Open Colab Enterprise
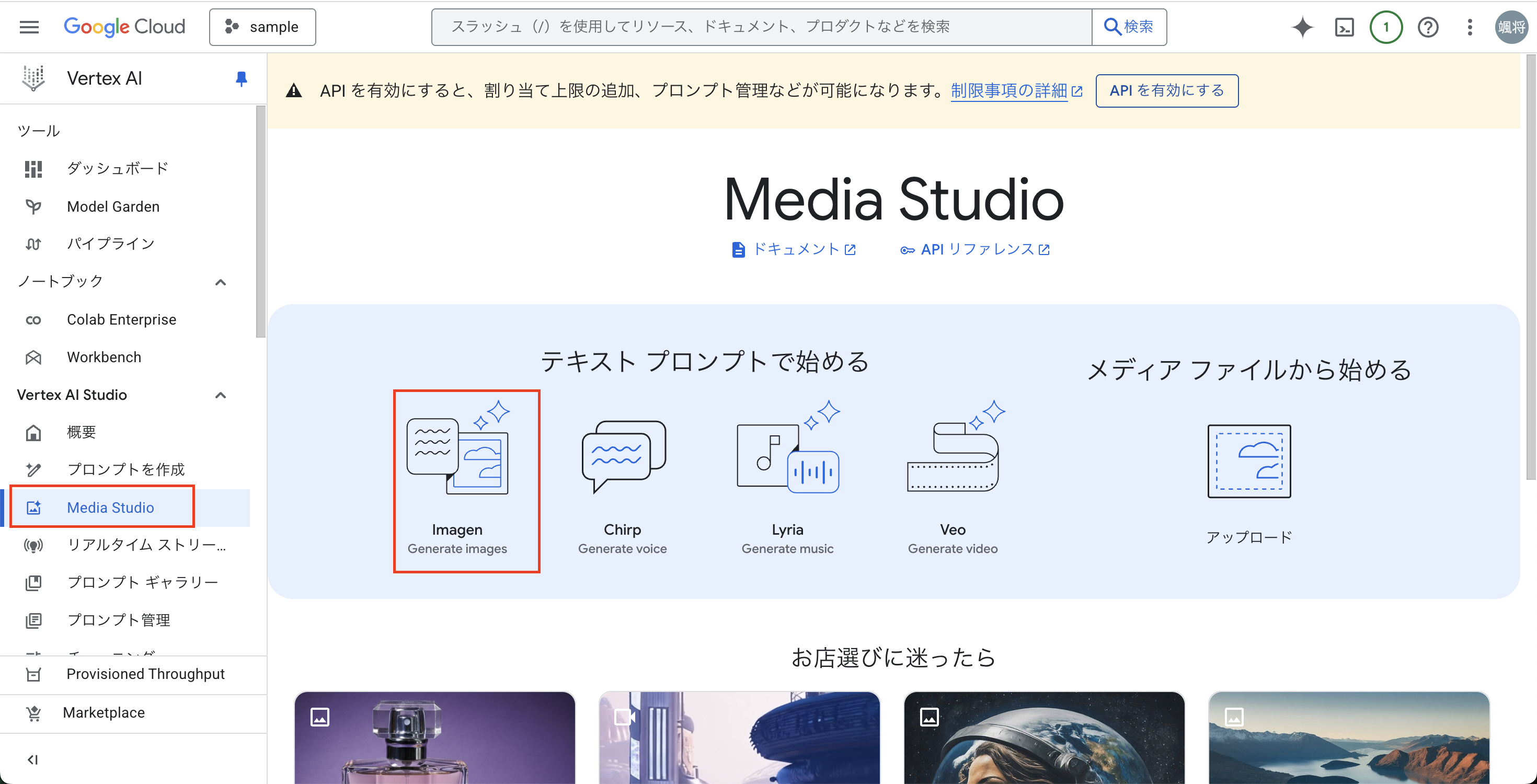The width and height of the screenshot is (1537, 784). pyautogui.click(x=122, y=319)
